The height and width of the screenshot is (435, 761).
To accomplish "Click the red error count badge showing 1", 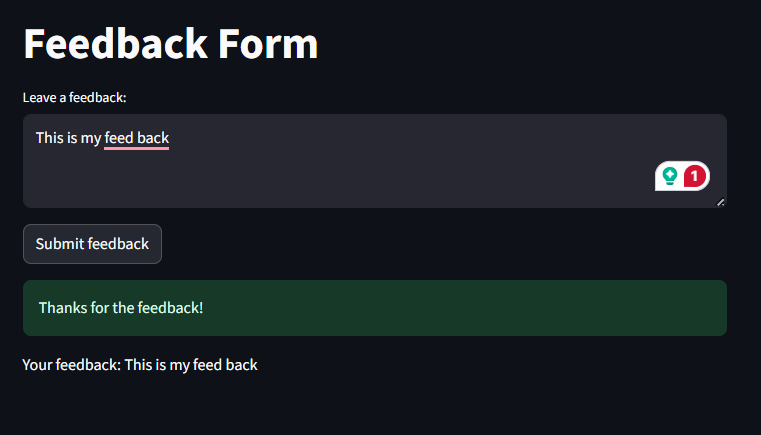I will [695, 176].
